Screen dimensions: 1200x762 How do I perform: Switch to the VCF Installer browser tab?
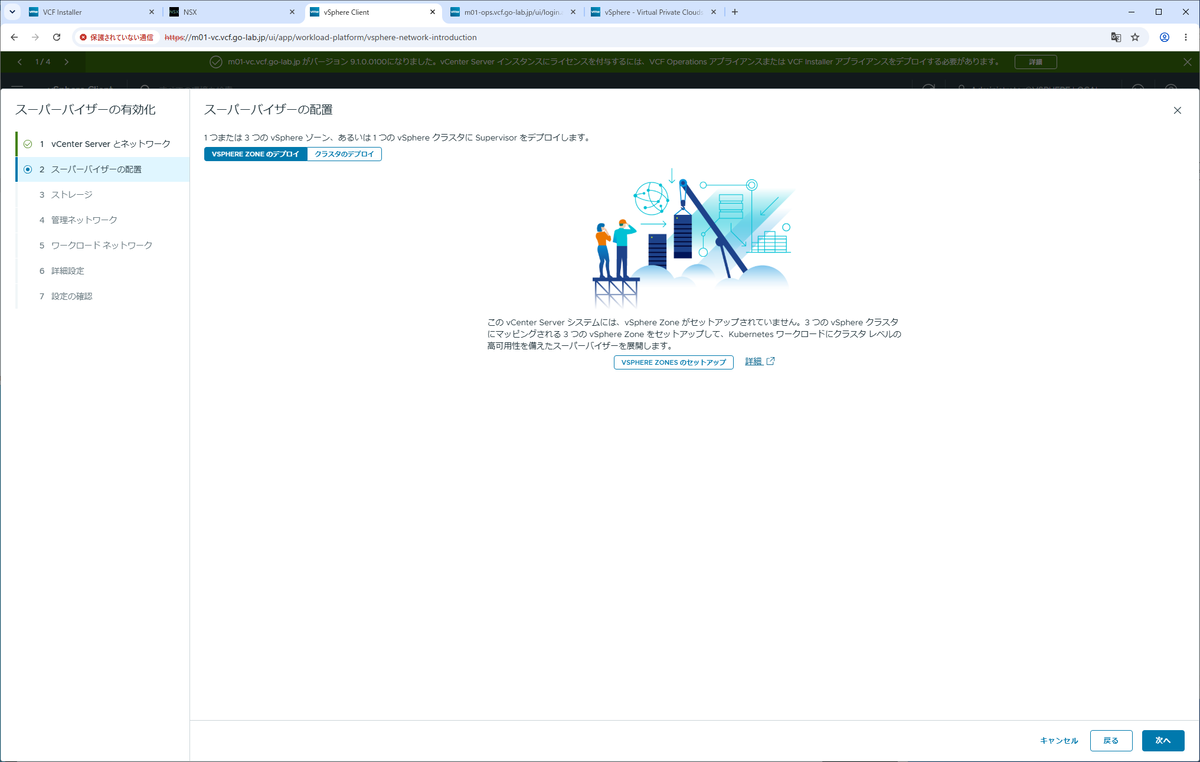(x=90, y=12)
